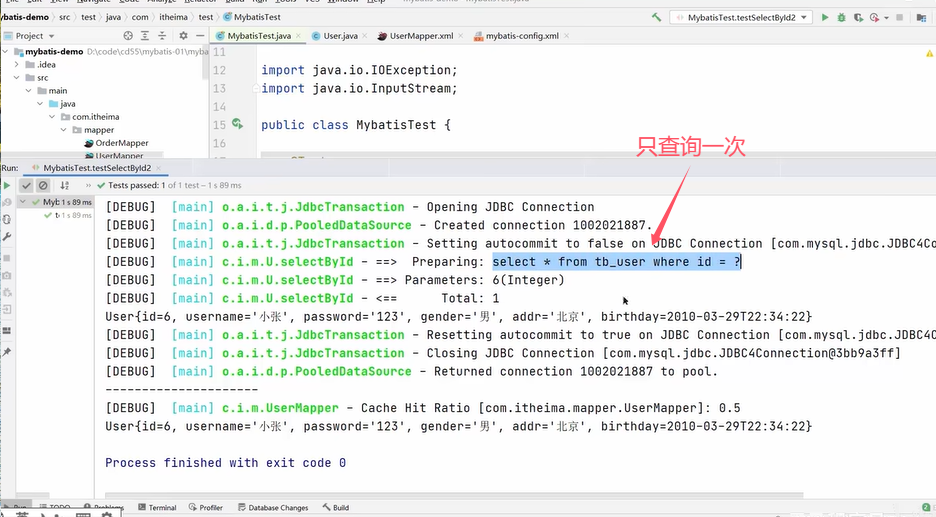Click the console horizontal scrollbar
This screenshot has height=517, width=936.
(454, 494)
